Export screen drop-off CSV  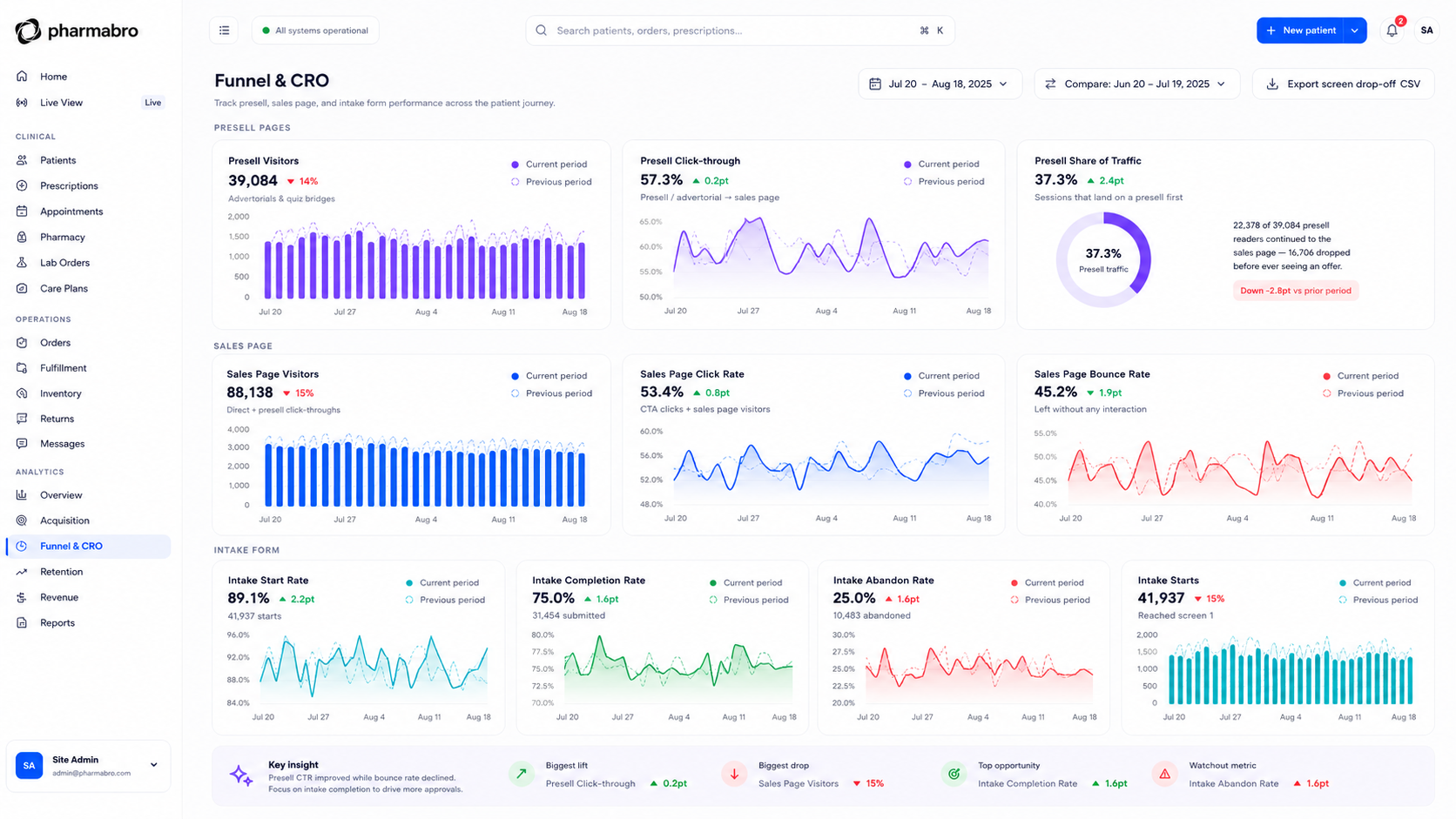click(x=1343, y=84)
